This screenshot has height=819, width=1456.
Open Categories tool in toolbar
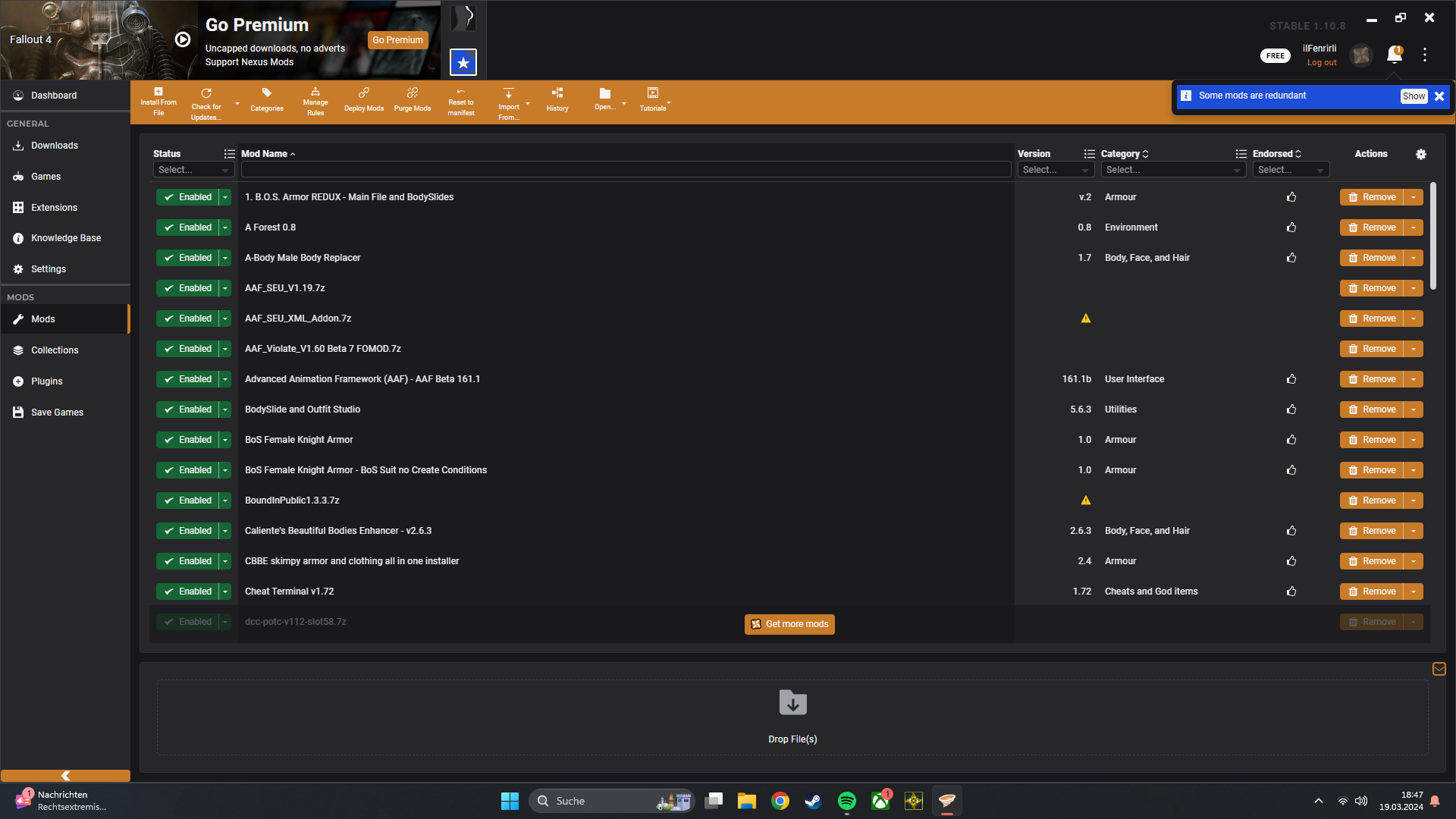point(267,100)
